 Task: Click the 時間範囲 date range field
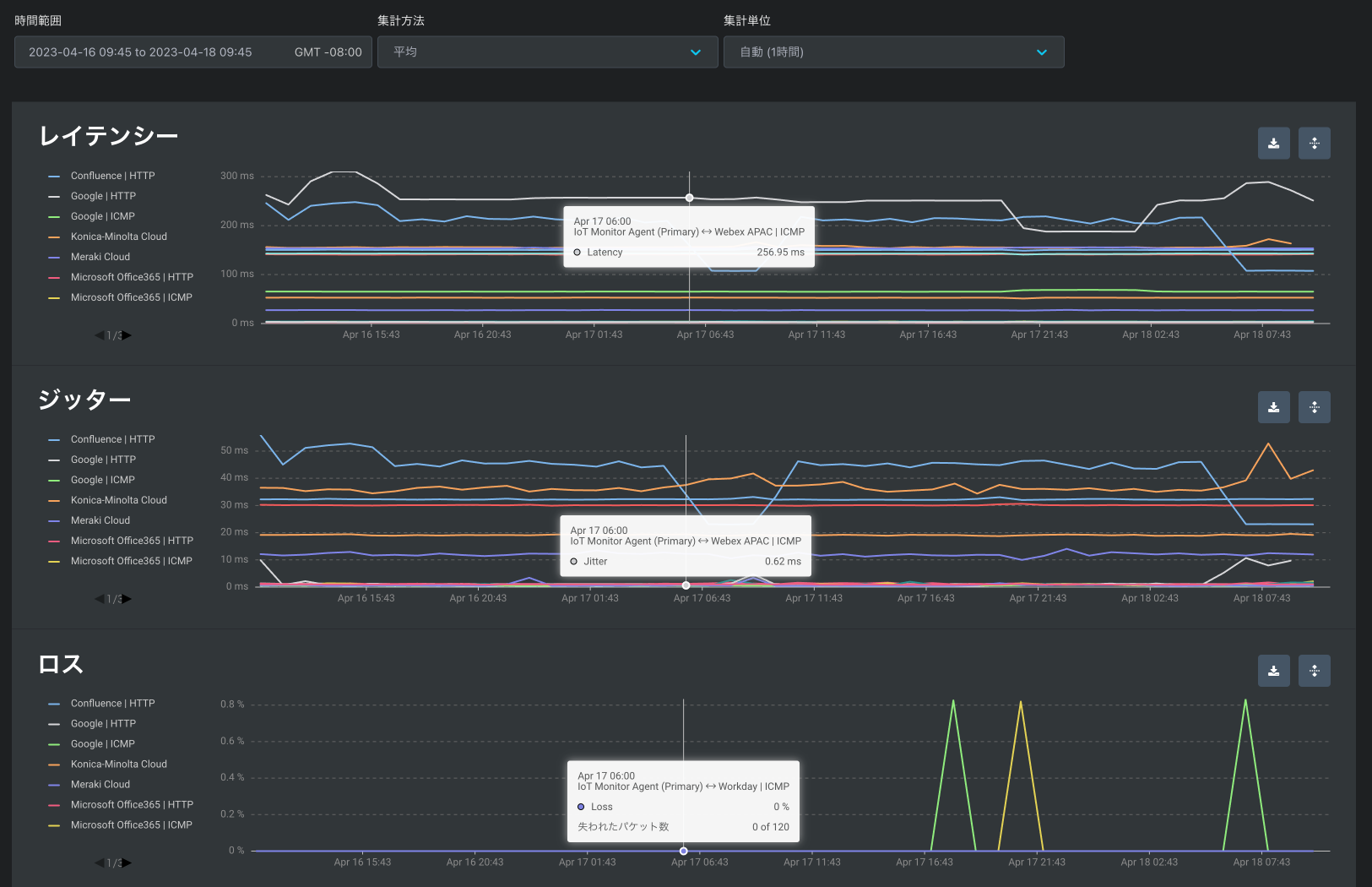click(193, 52)
